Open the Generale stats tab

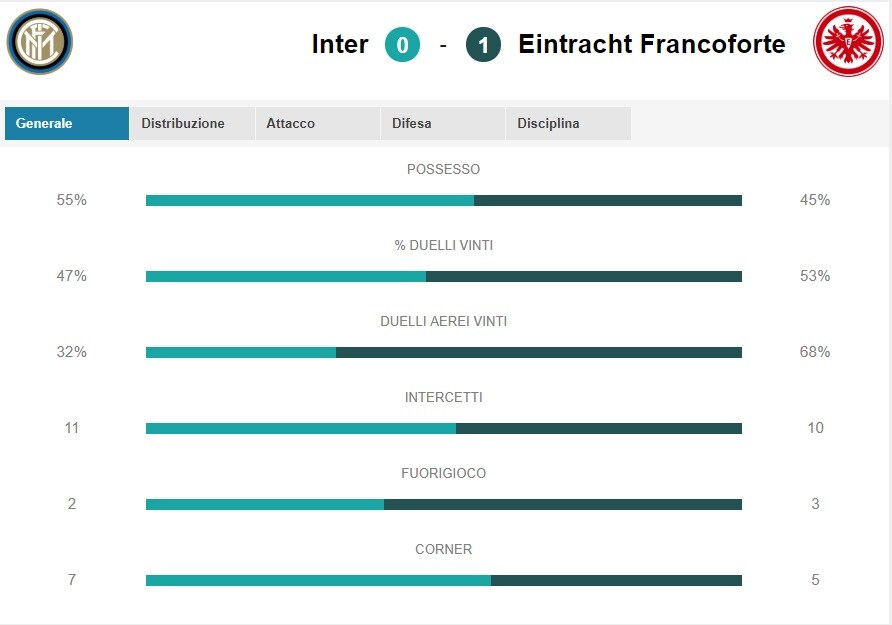67,123
